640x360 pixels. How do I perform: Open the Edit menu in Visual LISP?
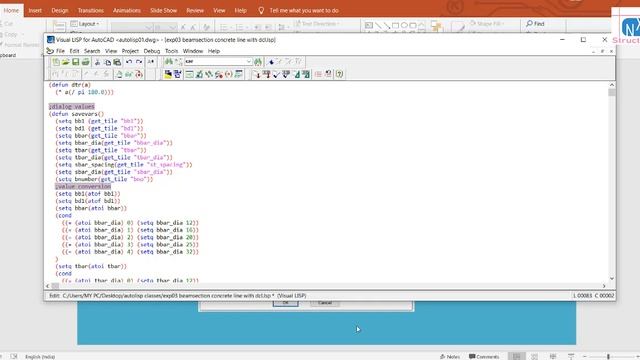[74, 51]
